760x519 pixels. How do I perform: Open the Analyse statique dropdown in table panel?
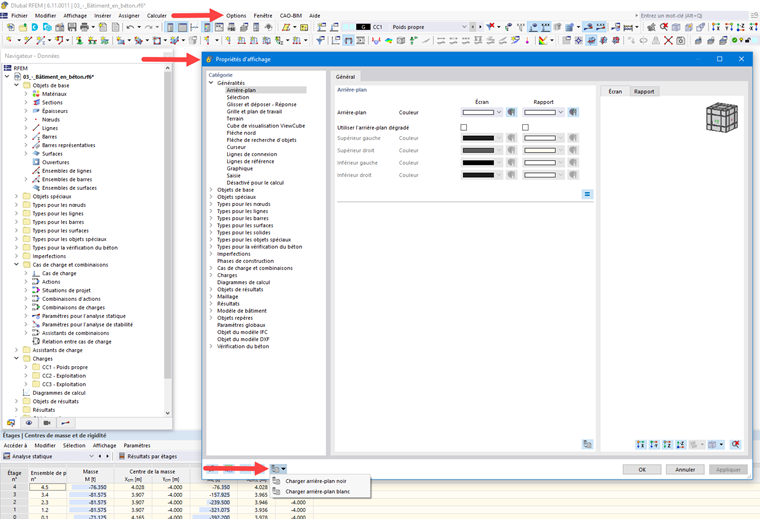click(x=92, y=456)
